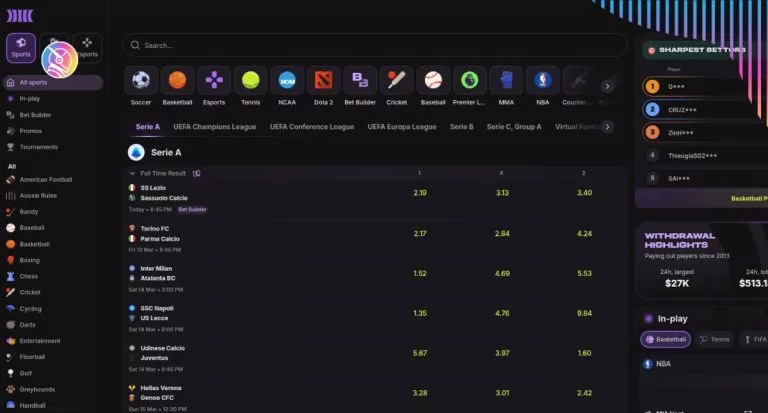Screen dimensions: 768x413
Task: Select the Baseball category icon
Action: click(433, 80)
